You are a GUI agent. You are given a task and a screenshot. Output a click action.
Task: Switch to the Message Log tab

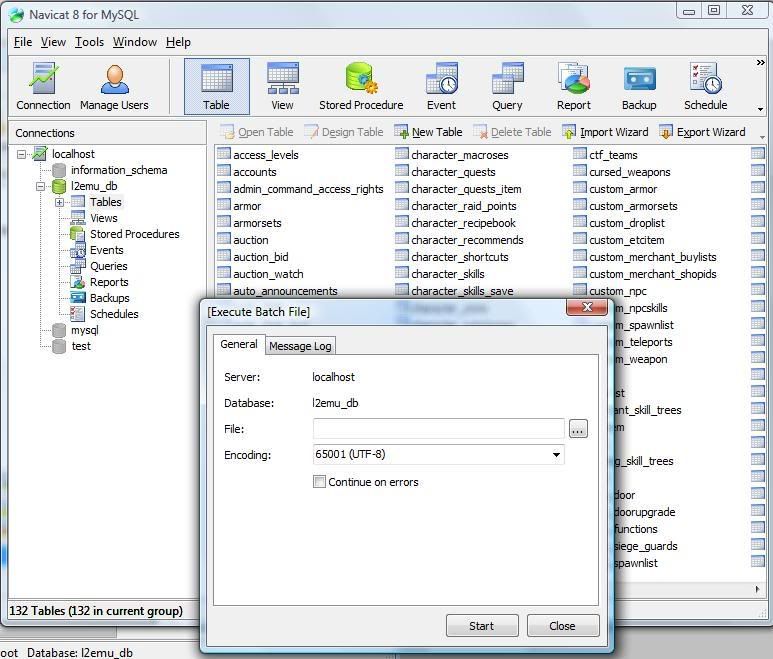tap(300, 346)
